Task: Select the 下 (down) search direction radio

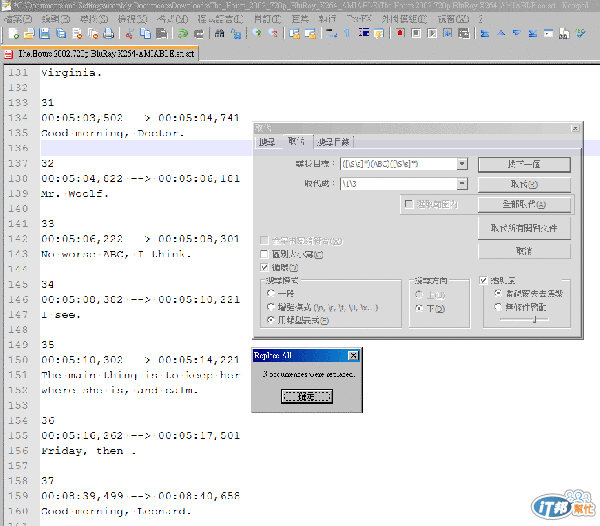Action: coord(419,308)
